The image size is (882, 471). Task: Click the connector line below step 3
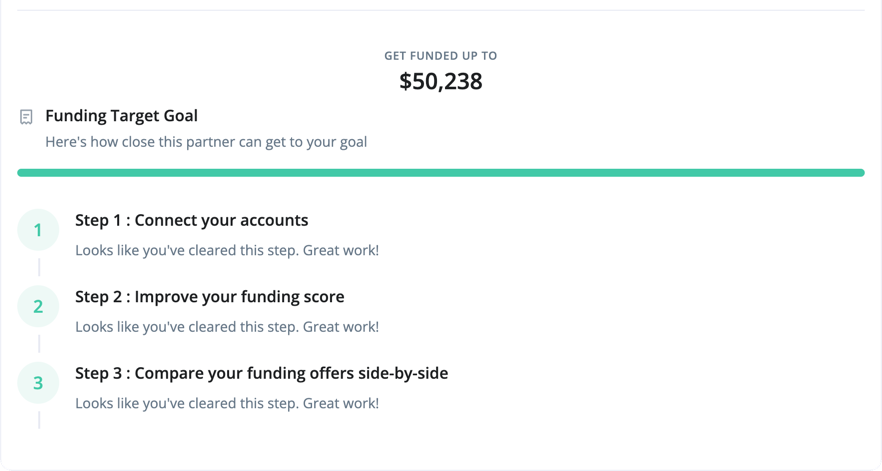point(39,420)
